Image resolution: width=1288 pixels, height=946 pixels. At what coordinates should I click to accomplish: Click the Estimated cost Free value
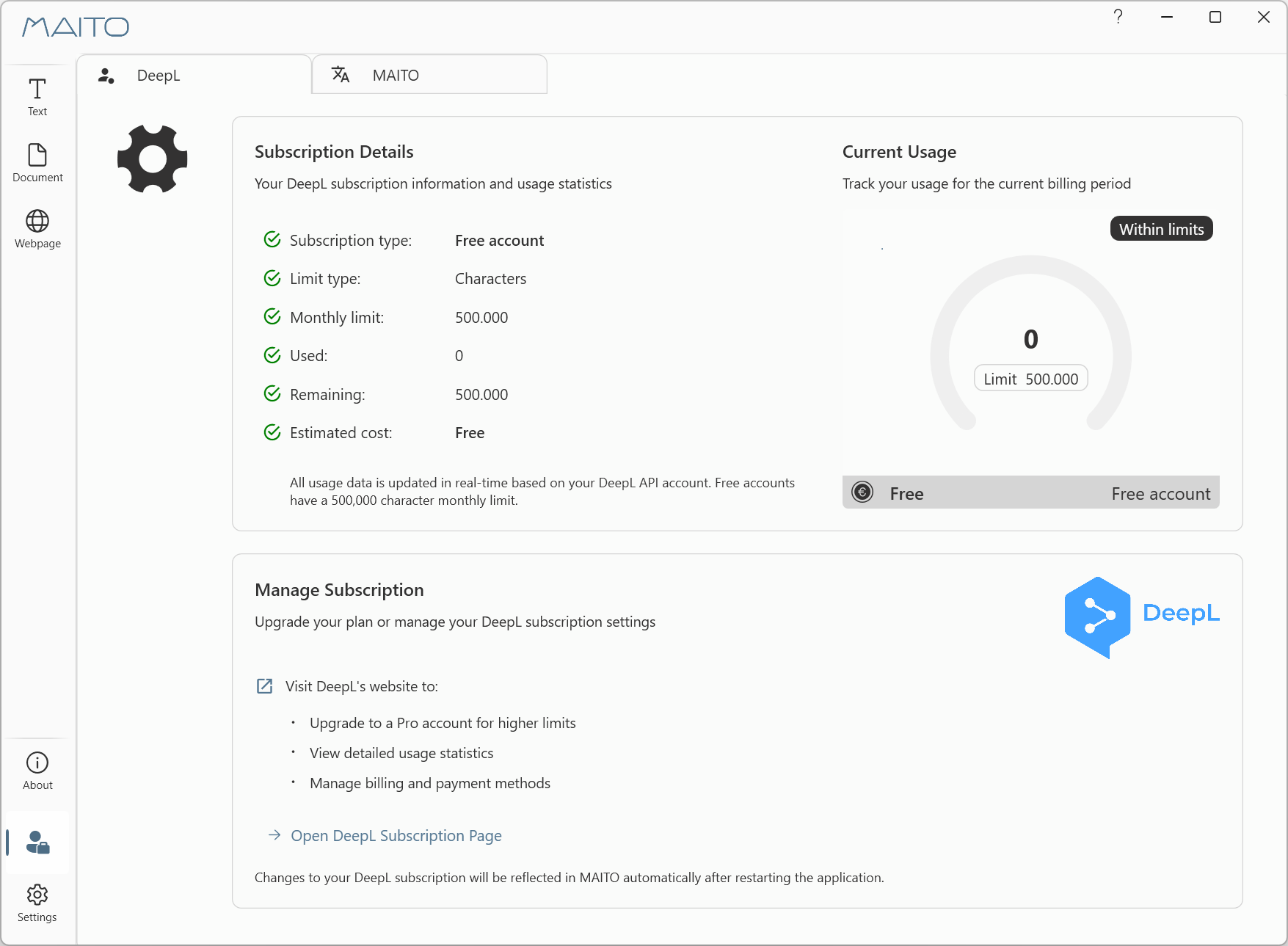click(x=470, y=433)
